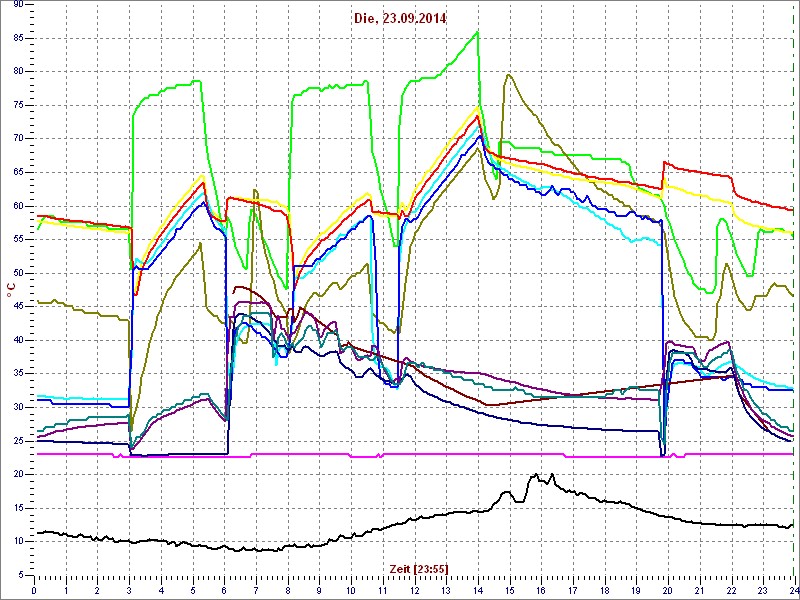Click the chart title 'Die, 23.09.2014'
The width and height of the screenshot is (800, 600).
coord(399,19)
